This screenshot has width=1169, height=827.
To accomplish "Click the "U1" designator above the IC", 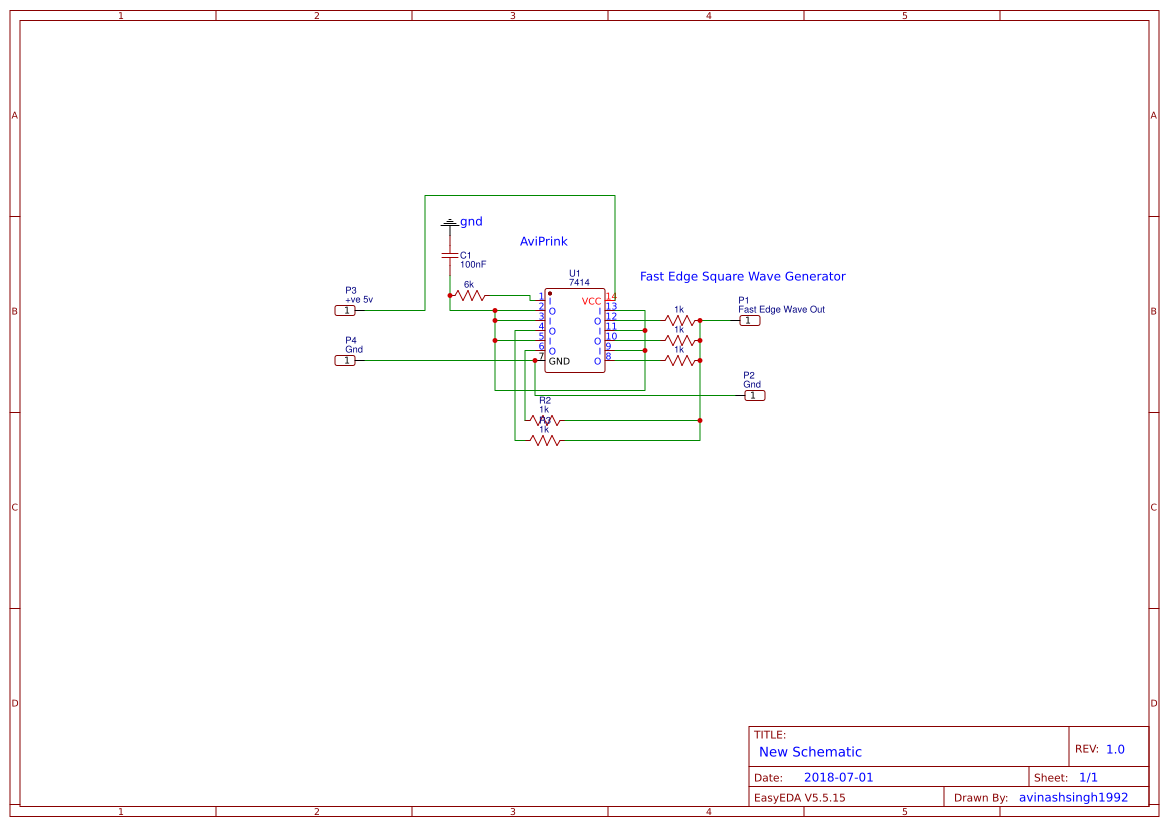I will 575,274.
